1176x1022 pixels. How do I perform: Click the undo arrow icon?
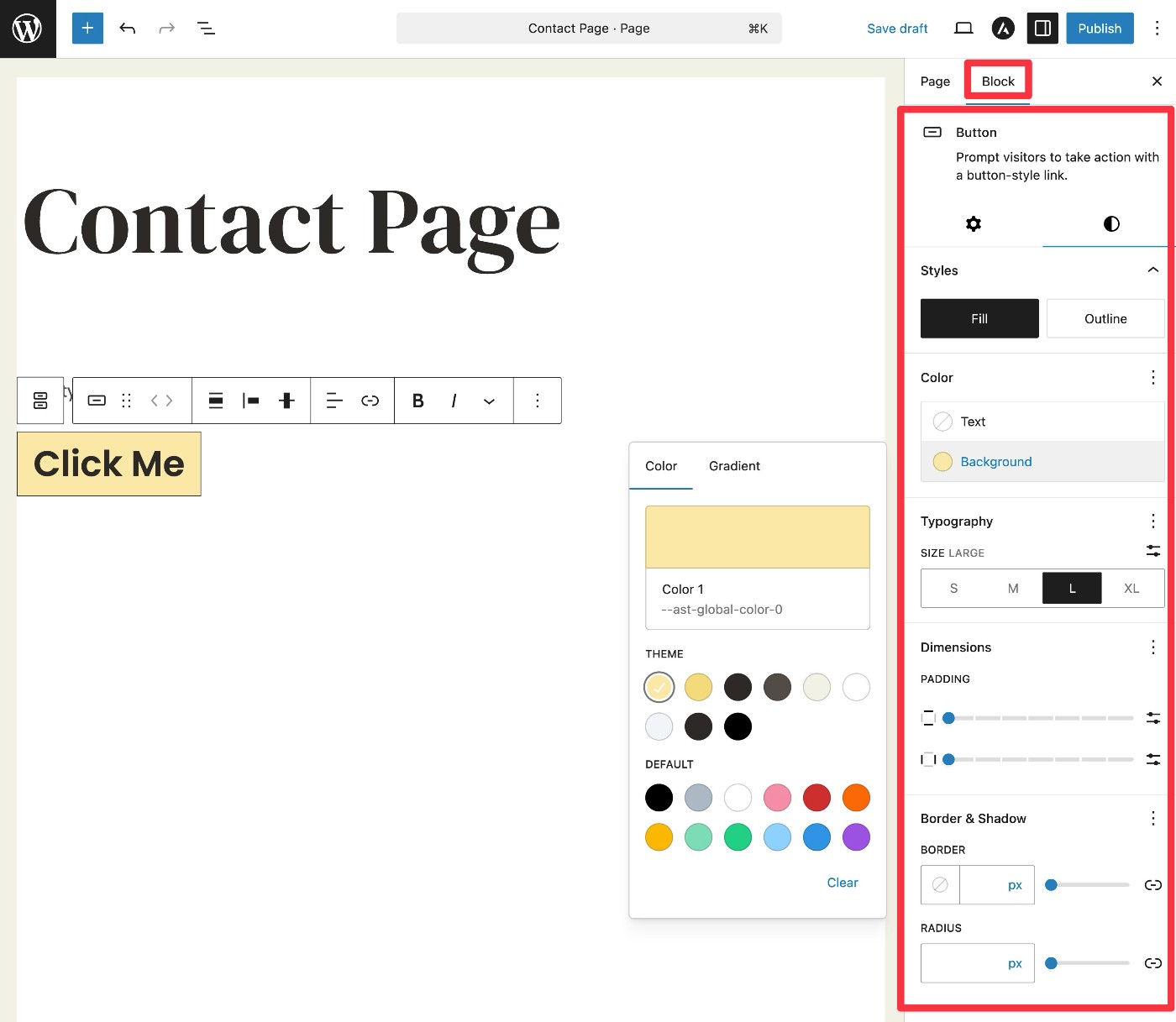point(128,28)
